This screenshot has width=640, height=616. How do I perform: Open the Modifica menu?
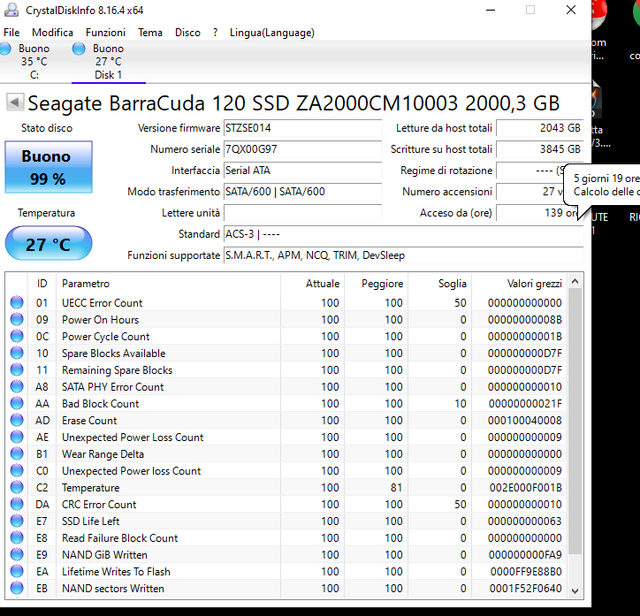click(53, 32)
